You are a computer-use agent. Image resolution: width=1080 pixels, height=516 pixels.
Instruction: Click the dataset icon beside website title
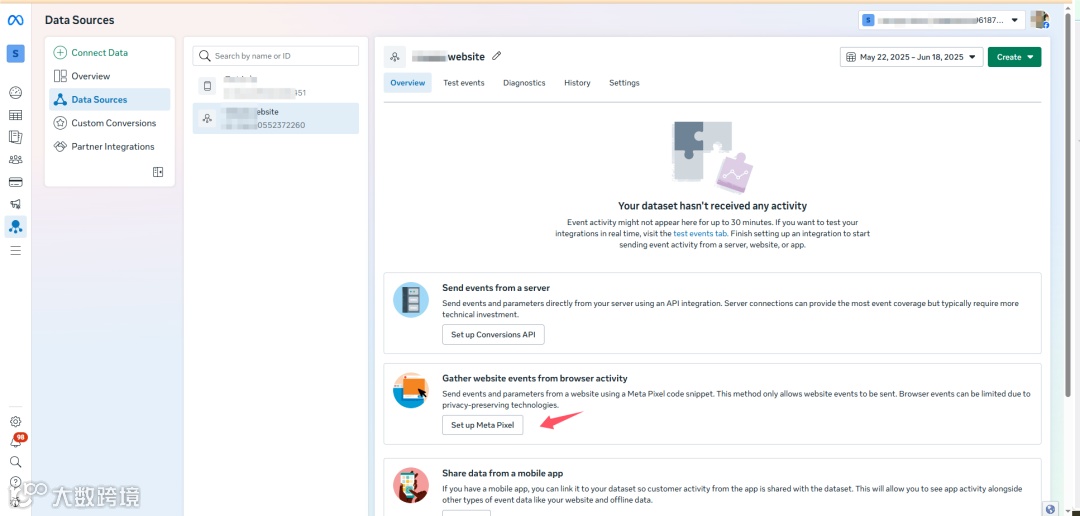click(x=395, y=57)
